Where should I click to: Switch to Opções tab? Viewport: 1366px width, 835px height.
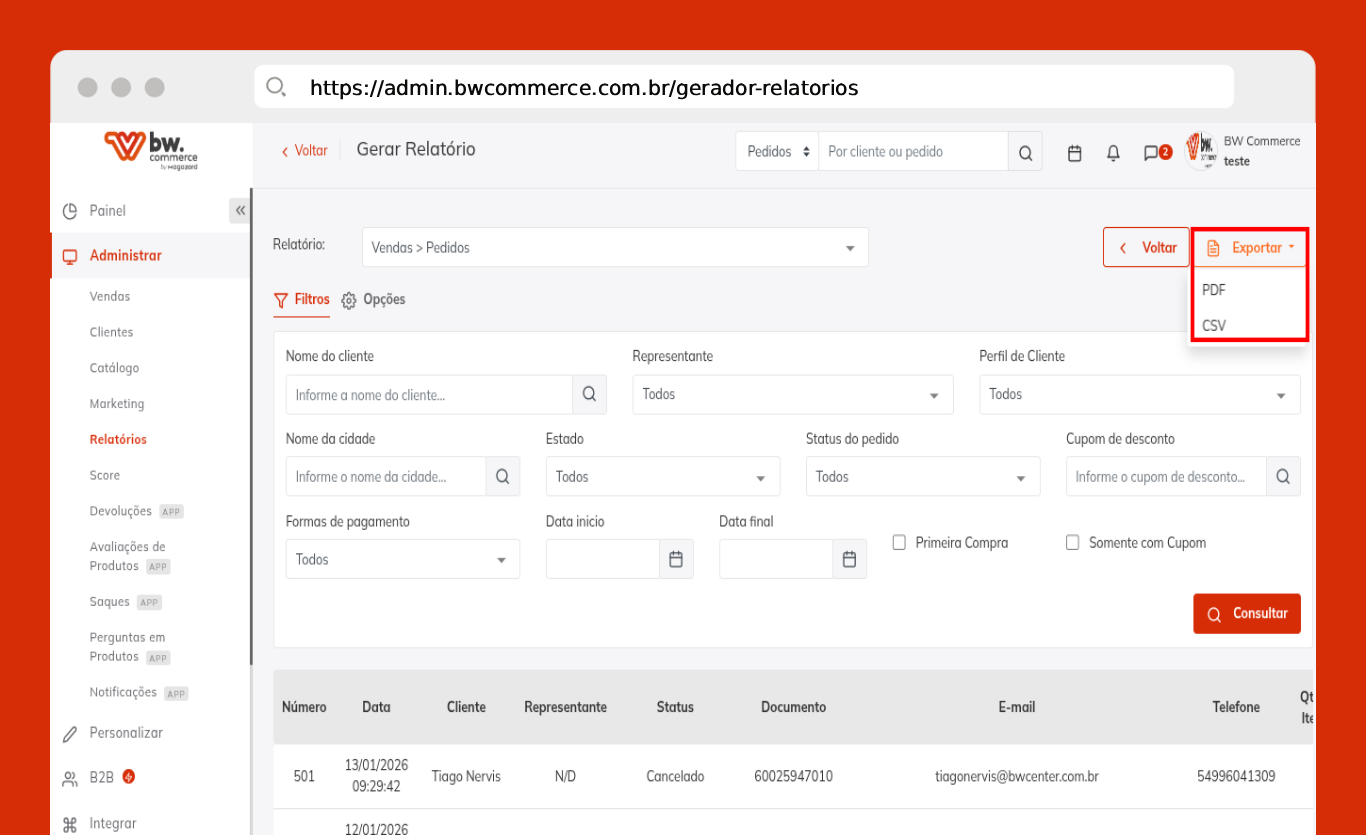point(374,300)
